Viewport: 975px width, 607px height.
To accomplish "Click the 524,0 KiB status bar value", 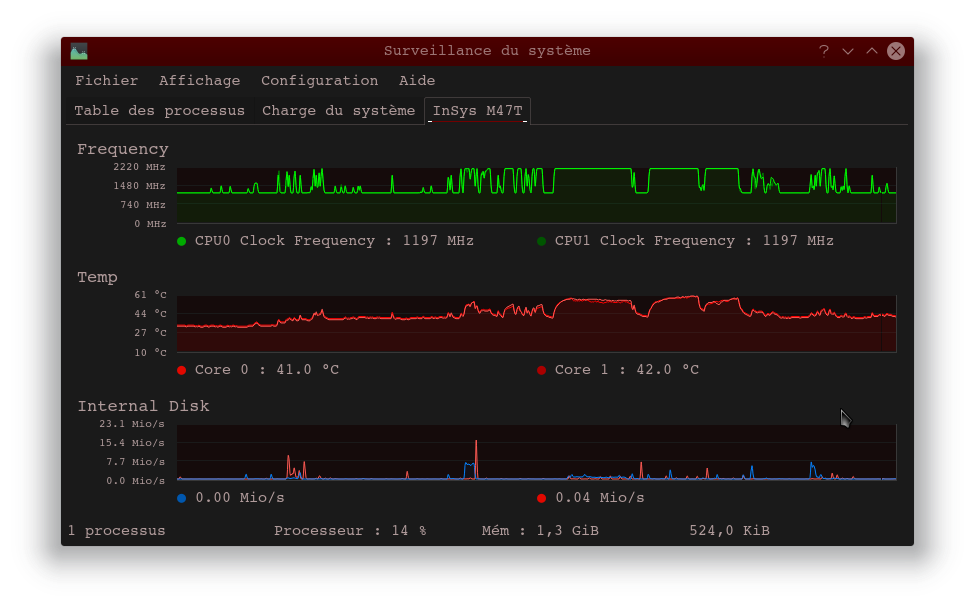I will click(x=729, y=531).
